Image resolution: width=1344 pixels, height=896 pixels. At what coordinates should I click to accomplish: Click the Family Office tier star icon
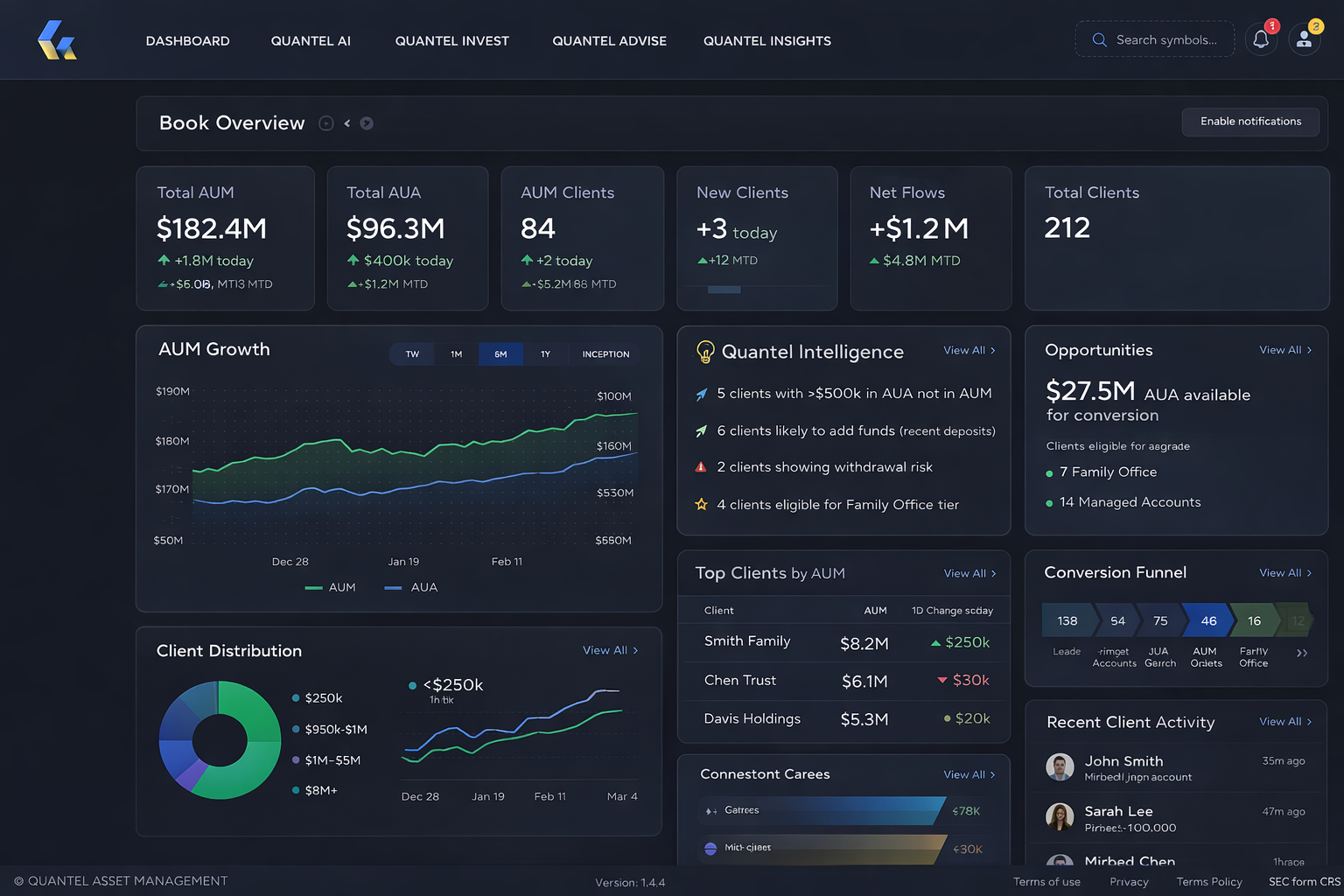[x=701, y=505]
